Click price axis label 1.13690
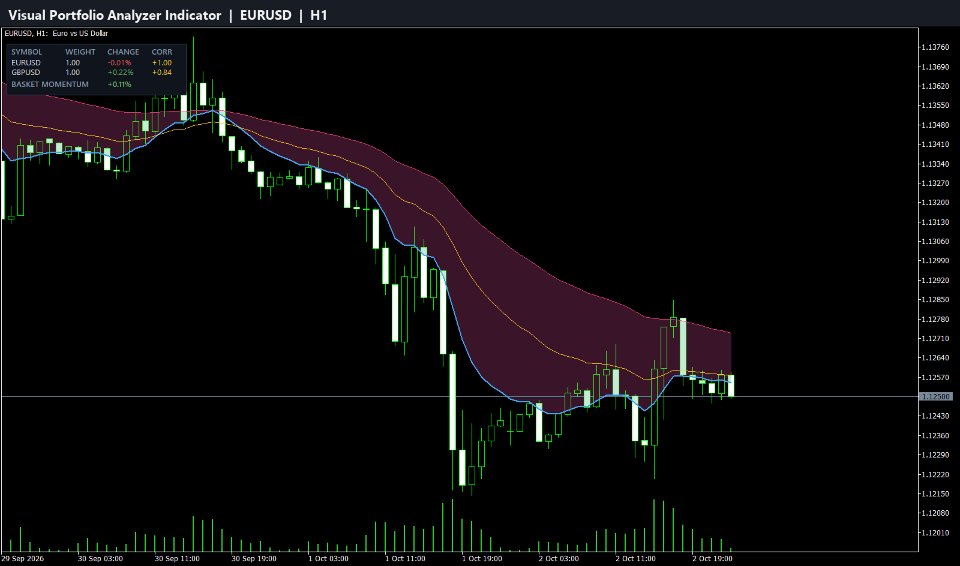 (937, 66)
